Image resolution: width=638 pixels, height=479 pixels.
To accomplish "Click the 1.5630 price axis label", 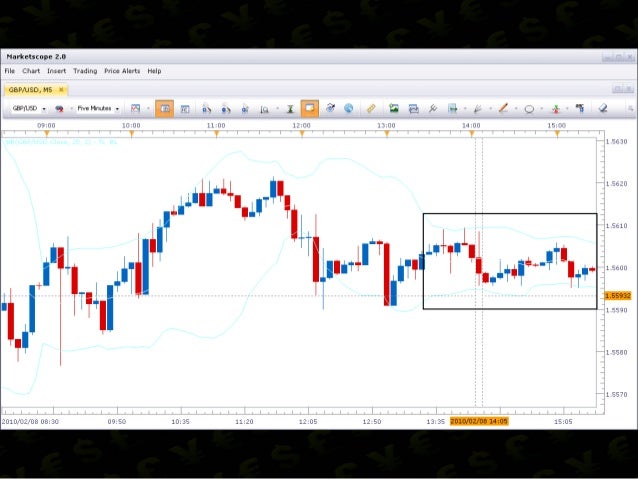I will point(617,142).
